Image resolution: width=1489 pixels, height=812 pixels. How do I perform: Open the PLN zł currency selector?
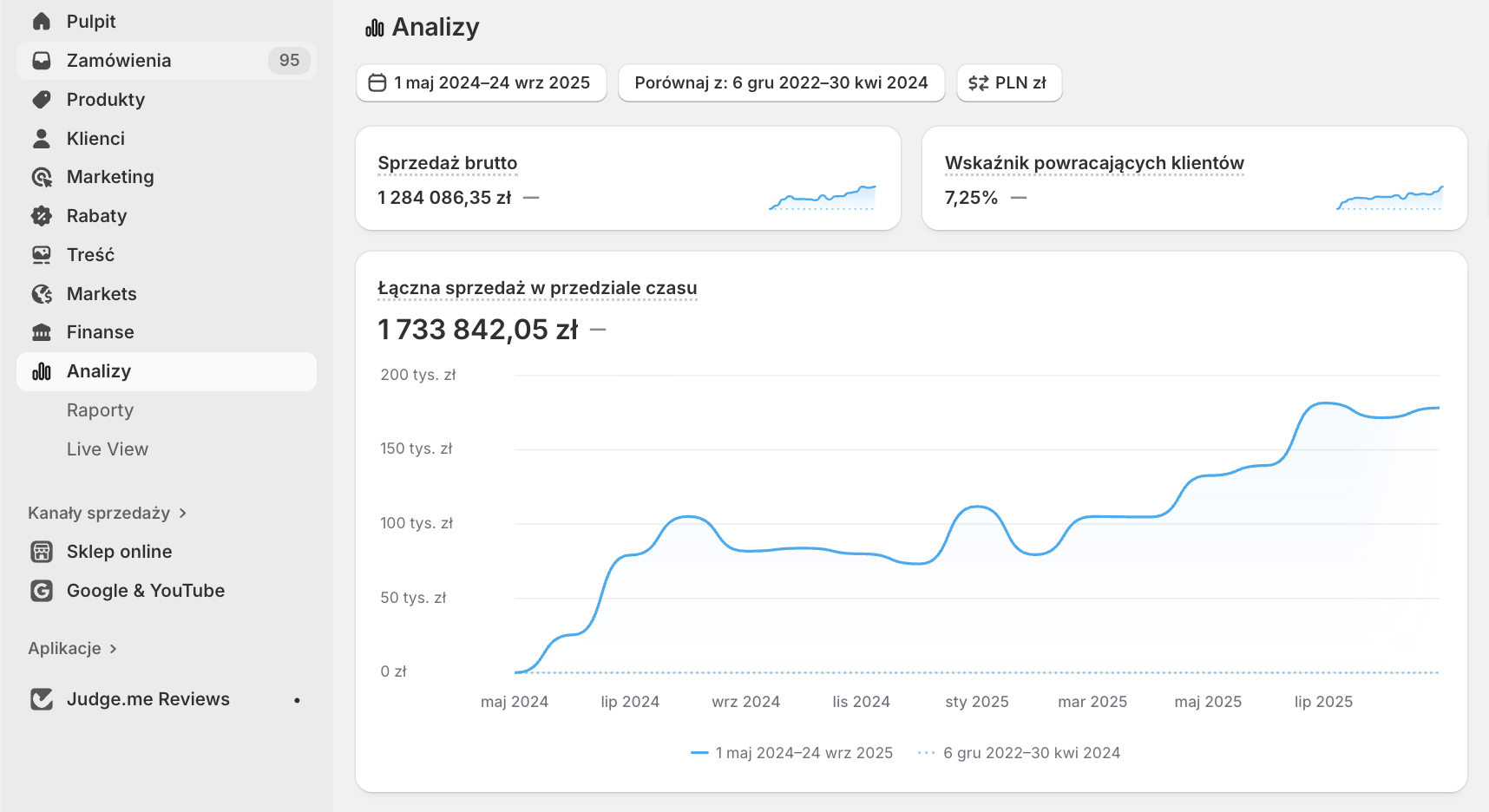pos(1009,83)
